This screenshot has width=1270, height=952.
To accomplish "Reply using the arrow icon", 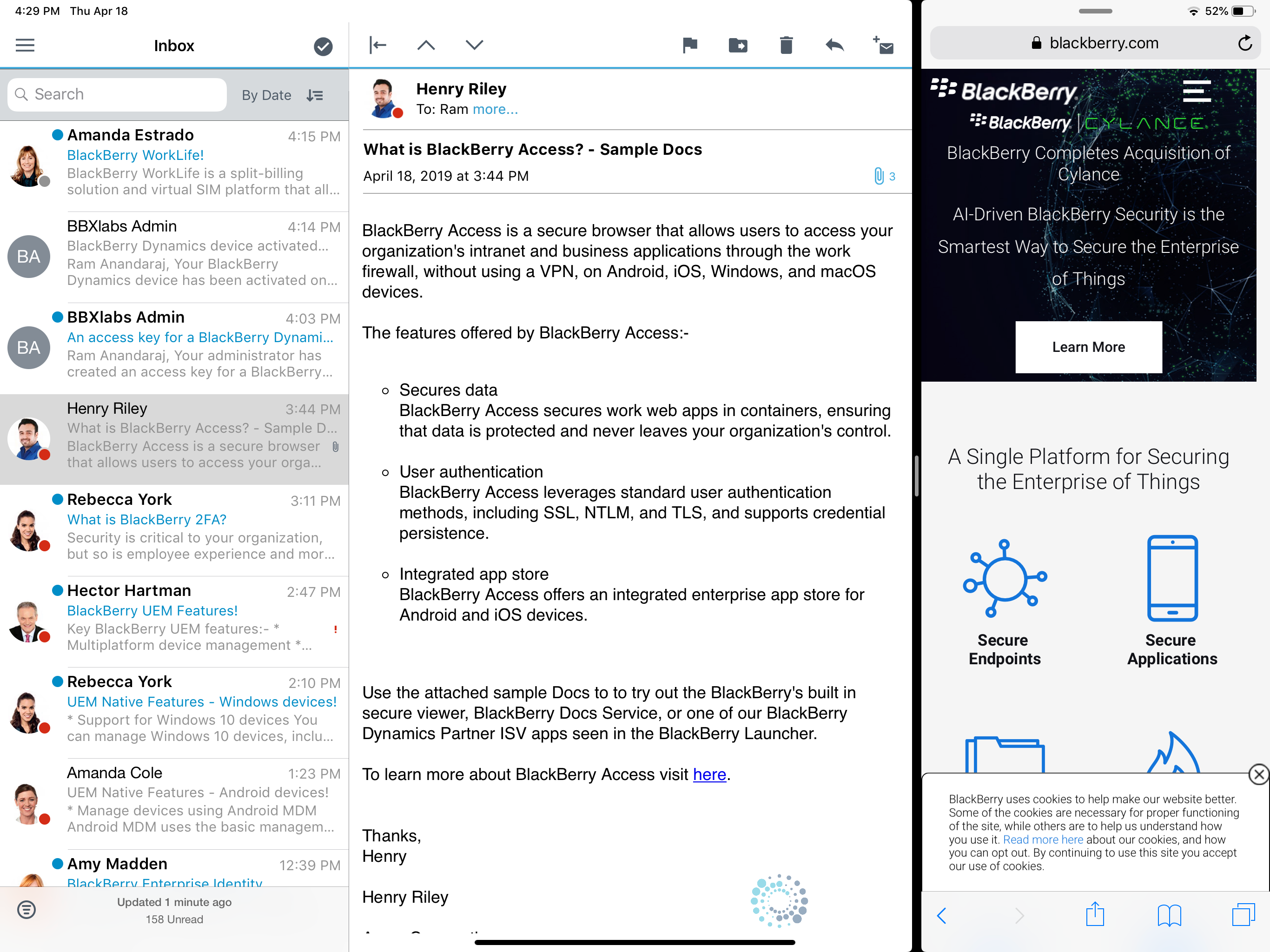I will (x=834, y=45).
